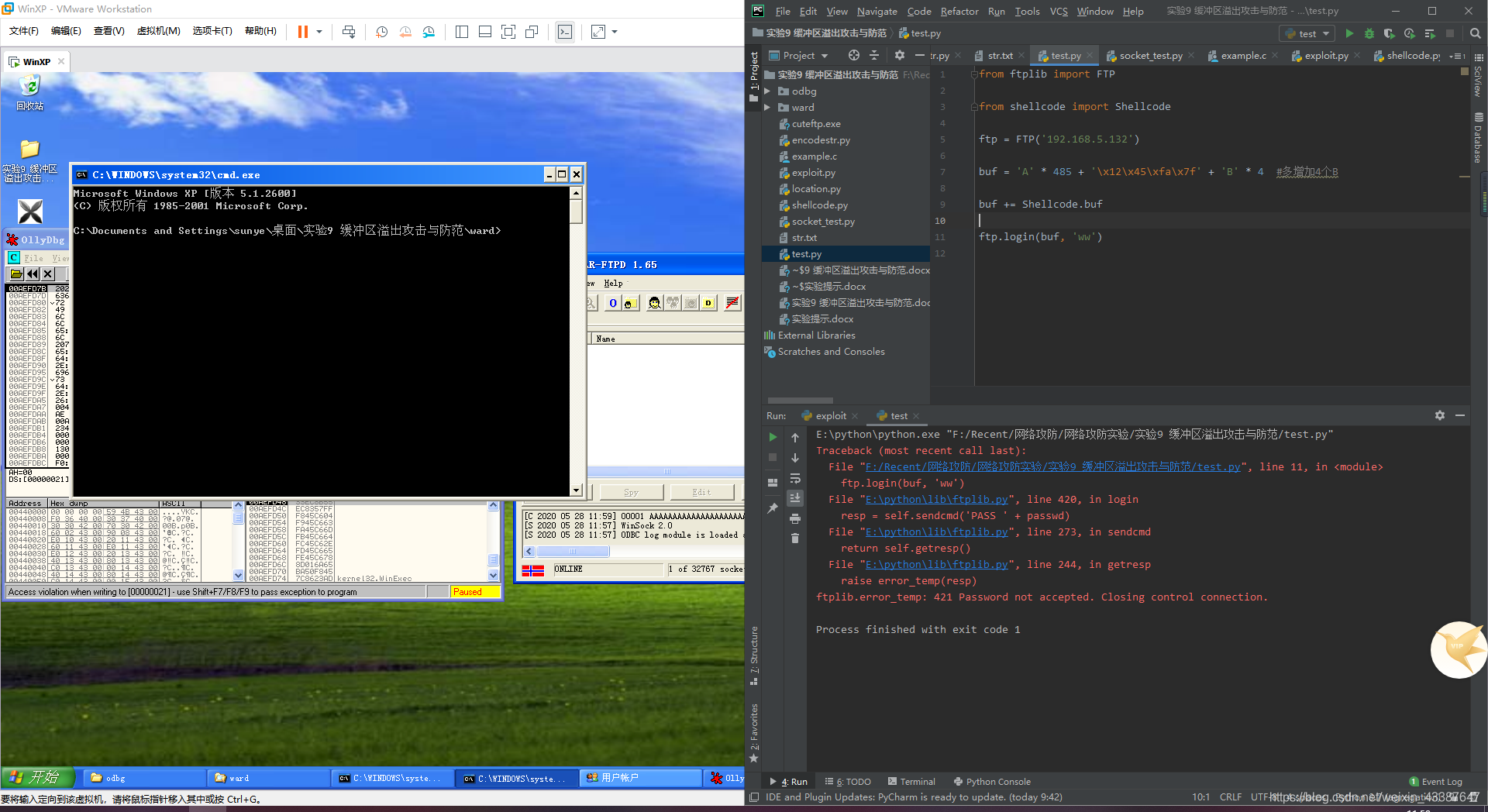Open PyCharm VCS menu
Viewport: 1488px width, 812px height.
pos(1059,11)
